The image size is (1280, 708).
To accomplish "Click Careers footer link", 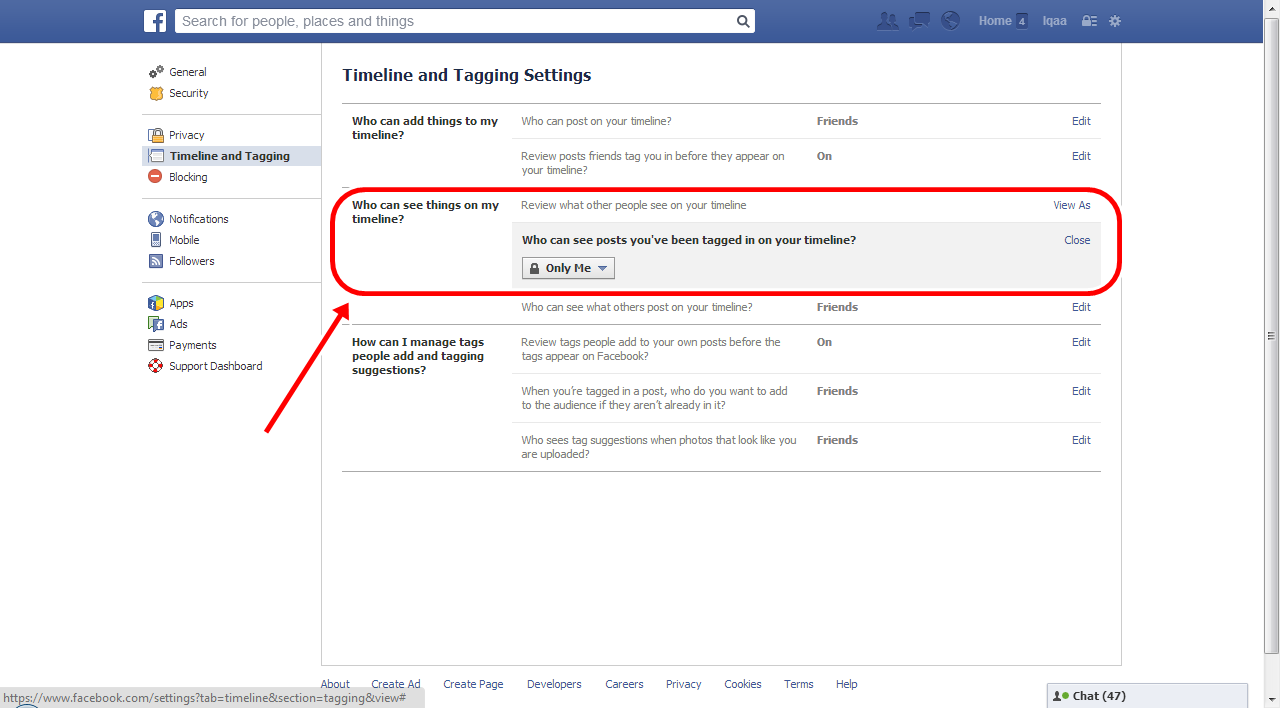I will (x=624, y=684).
